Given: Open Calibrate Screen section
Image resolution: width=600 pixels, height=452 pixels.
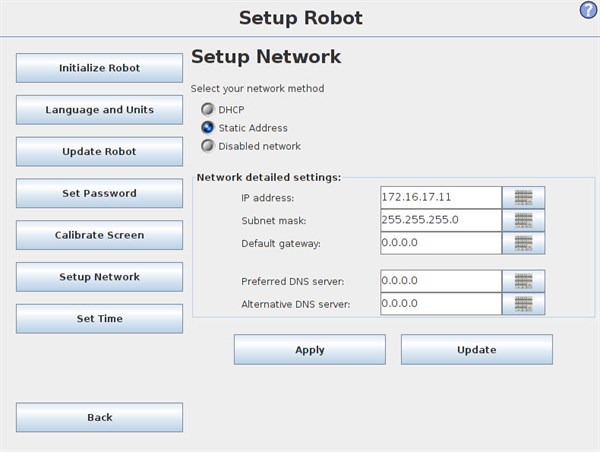Looking at the screenshot, I should [99, 235].
